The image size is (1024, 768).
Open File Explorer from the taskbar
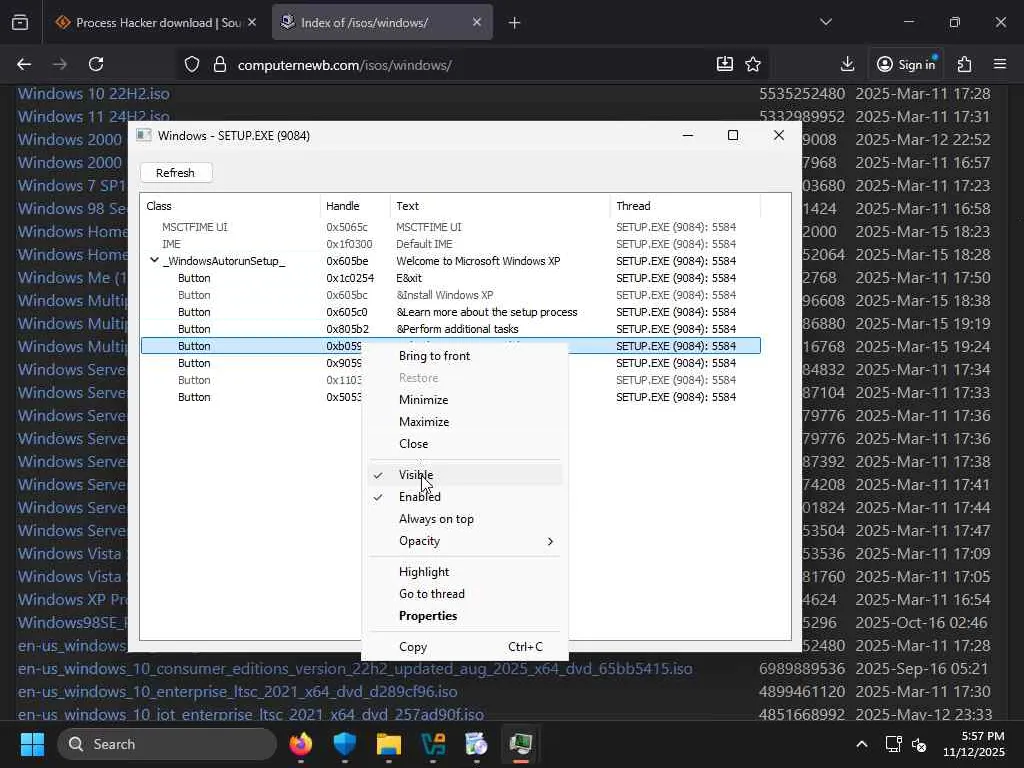pyautogui.click(x=389, y=744)
